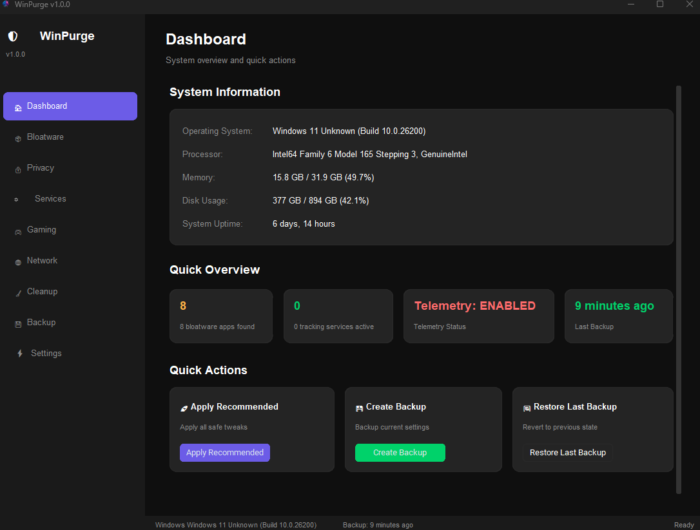Close the WinPurge window
The width and height of the screenshot is (700, 530).
(x=689, y=4)
